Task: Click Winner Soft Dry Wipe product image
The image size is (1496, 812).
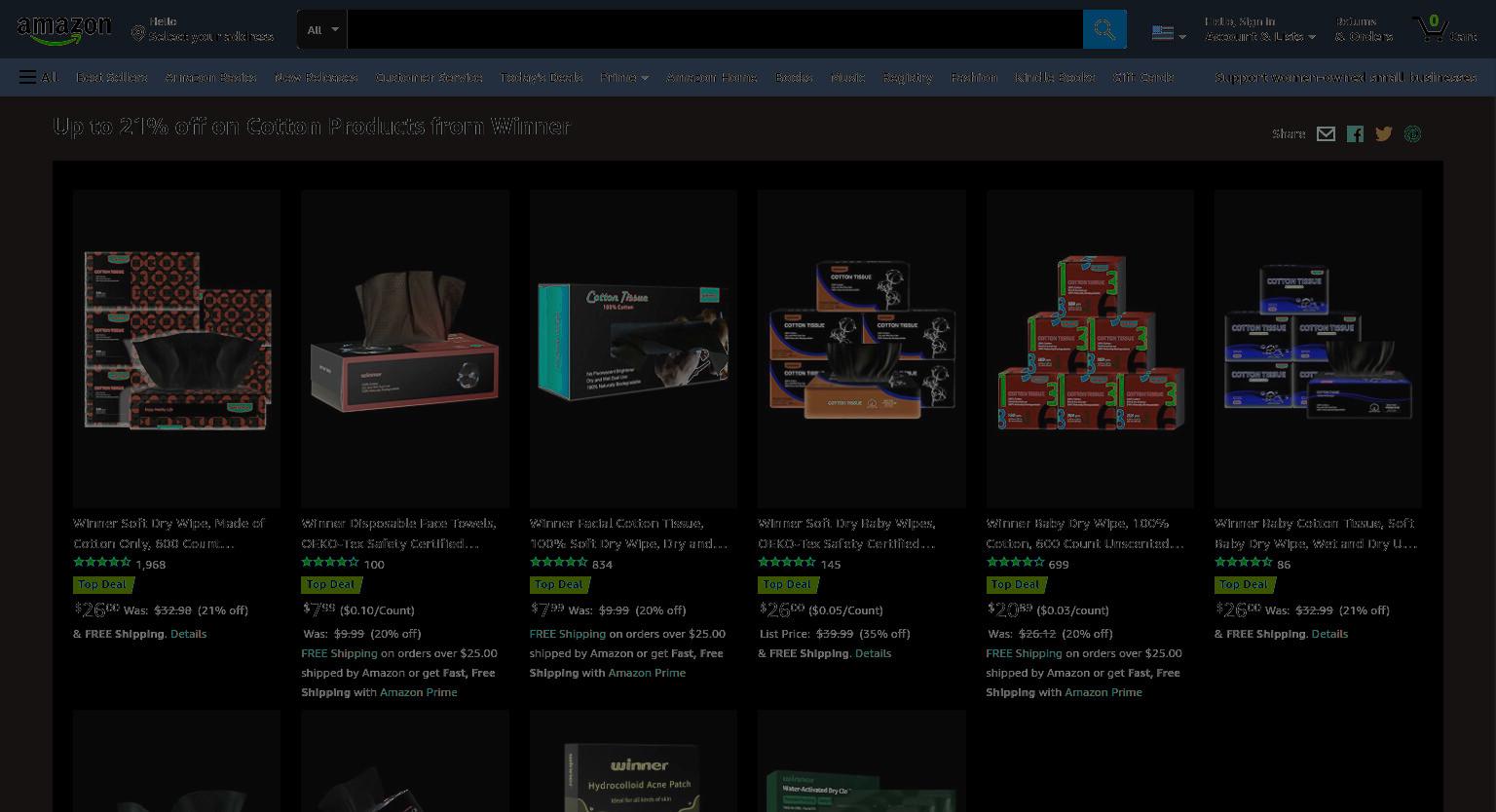Action: pos(176,349)
